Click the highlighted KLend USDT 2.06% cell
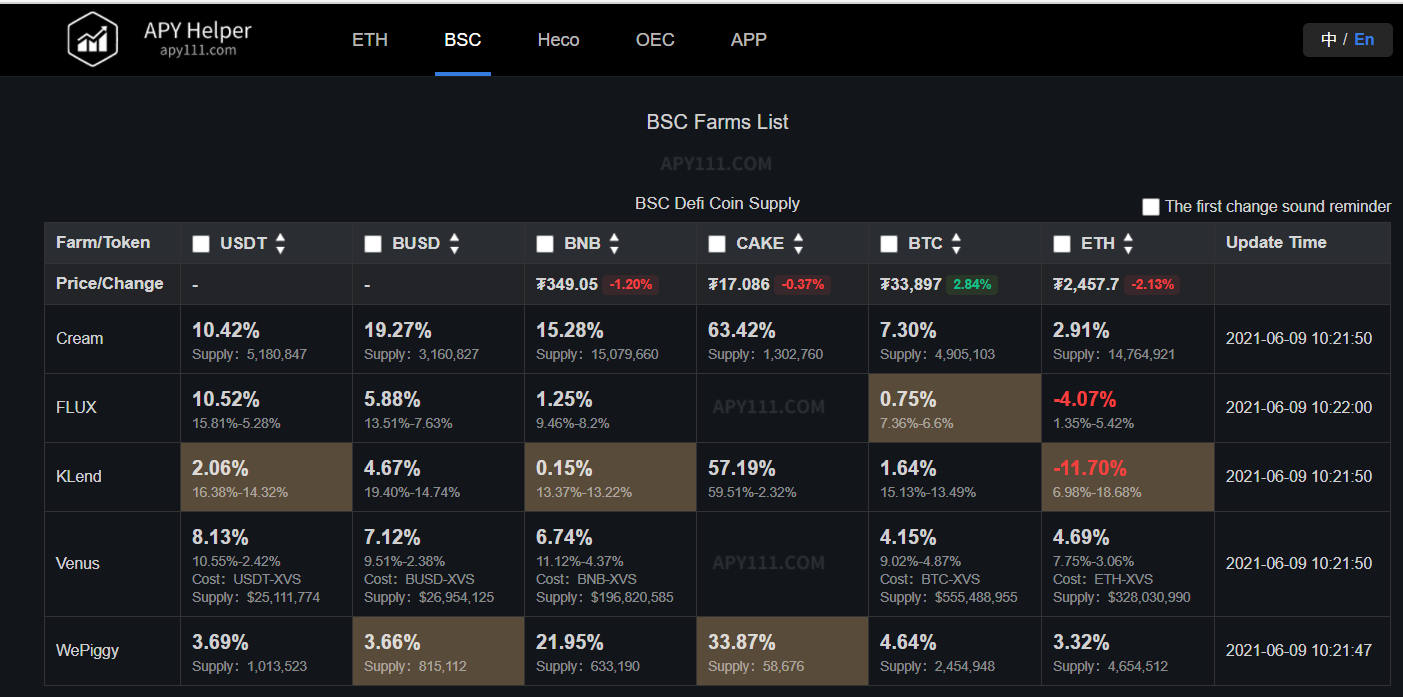This screenshot has height=697, width=1403. click(x=266, y=477)
